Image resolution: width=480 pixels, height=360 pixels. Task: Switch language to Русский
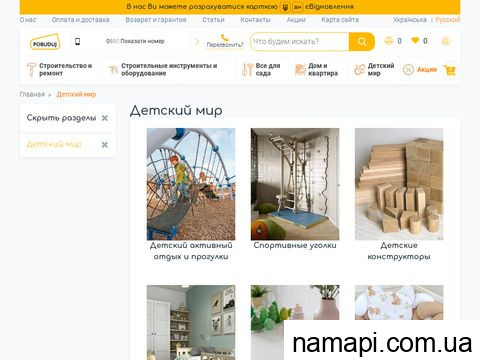pyautogui.click(x=448, y=20)
